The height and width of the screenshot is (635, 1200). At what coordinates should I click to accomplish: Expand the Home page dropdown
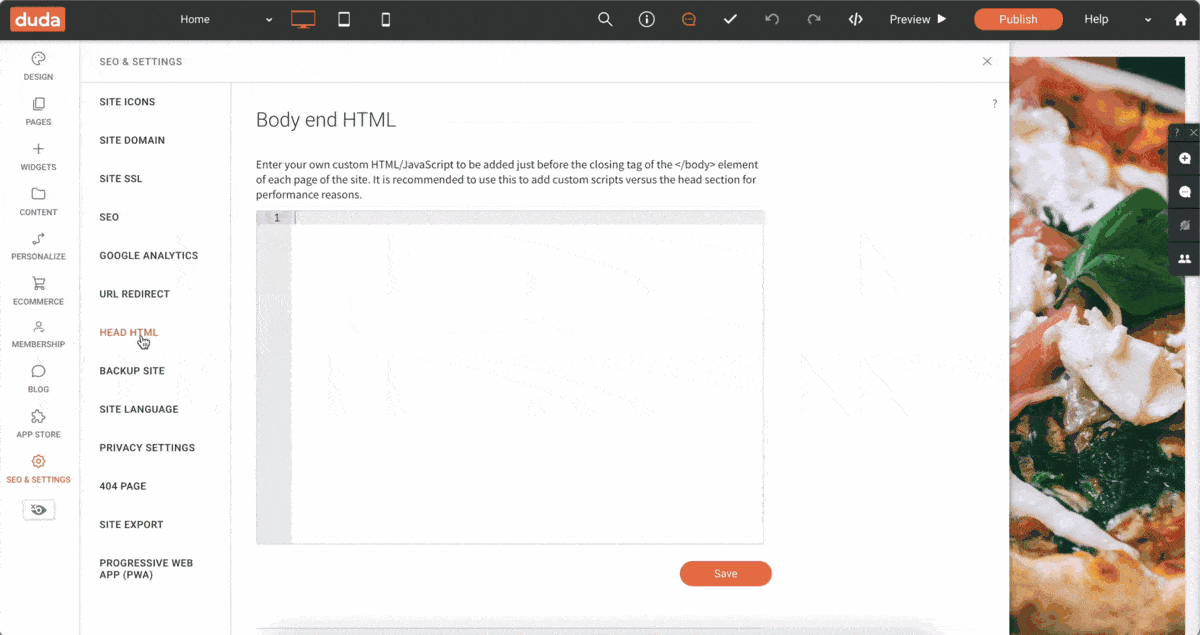point(269,20)
